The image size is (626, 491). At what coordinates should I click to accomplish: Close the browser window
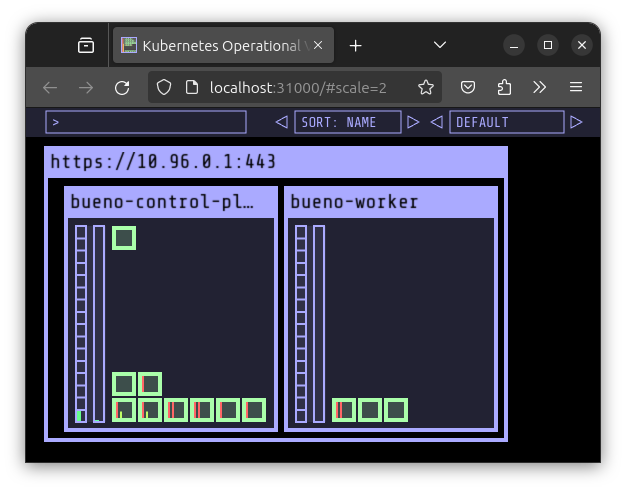click(582, 45)
